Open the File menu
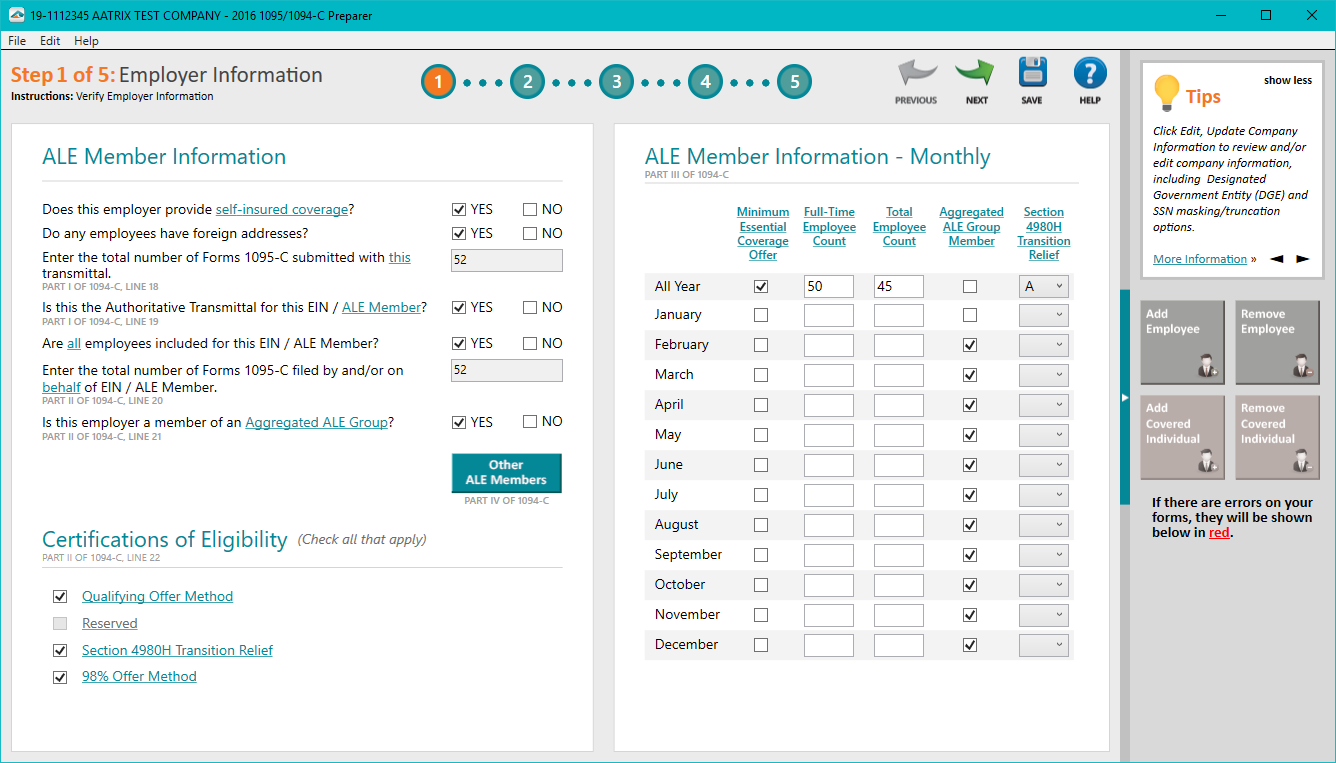This screenshot has width=1336, height=763. click(17, 41)
